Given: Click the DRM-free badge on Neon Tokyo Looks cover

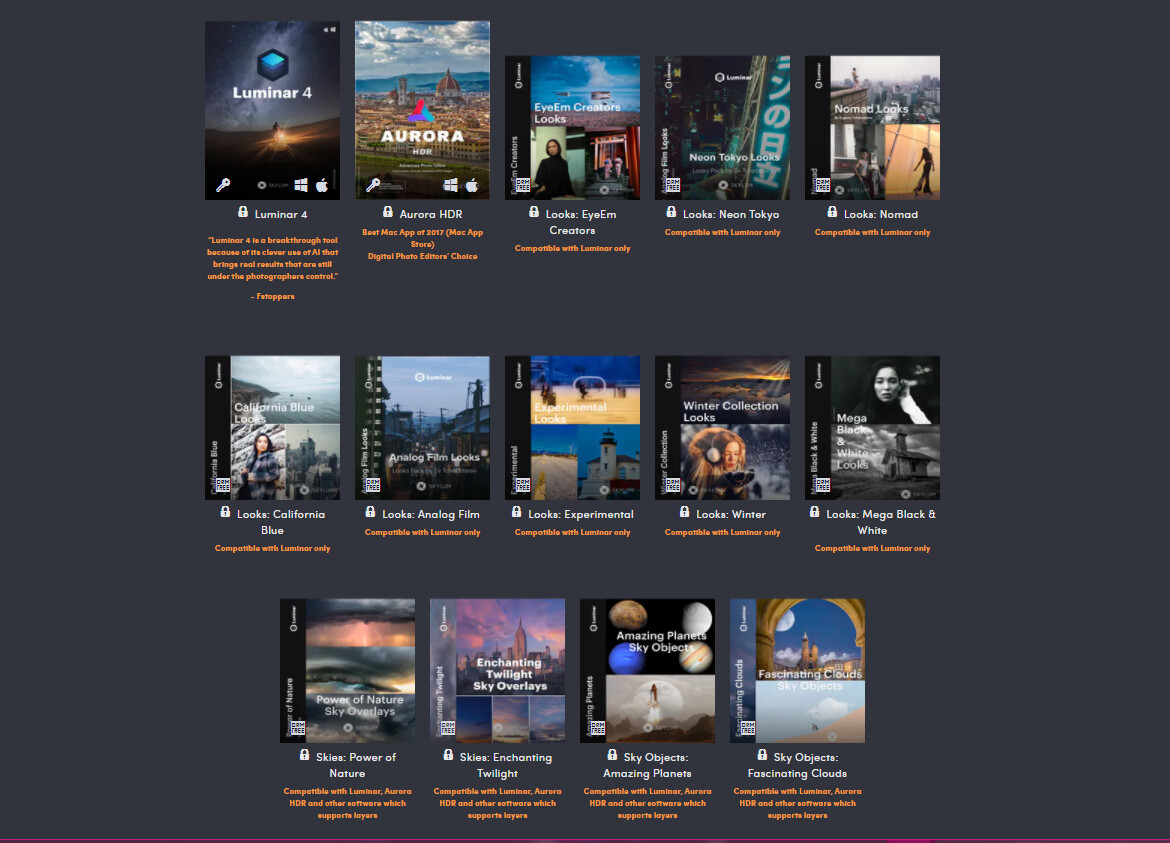Looking at the screenshot, I should [672, 185].
